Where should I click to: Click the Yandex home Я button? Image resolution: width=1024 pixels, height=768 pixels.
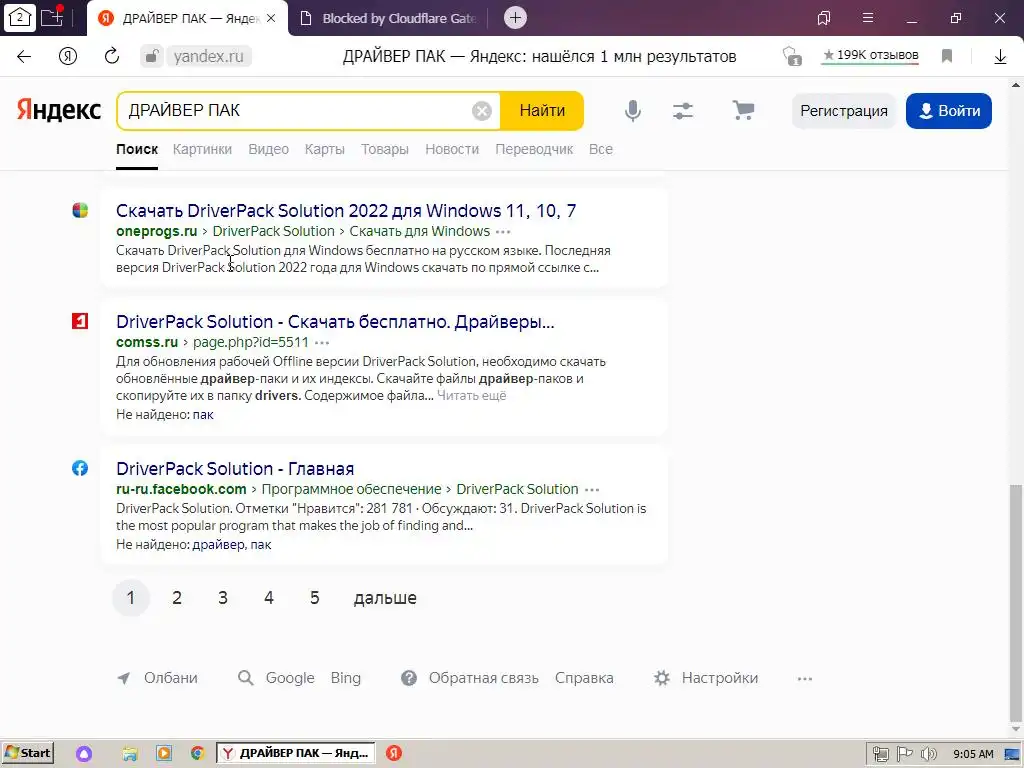click(x=68, y=57)
